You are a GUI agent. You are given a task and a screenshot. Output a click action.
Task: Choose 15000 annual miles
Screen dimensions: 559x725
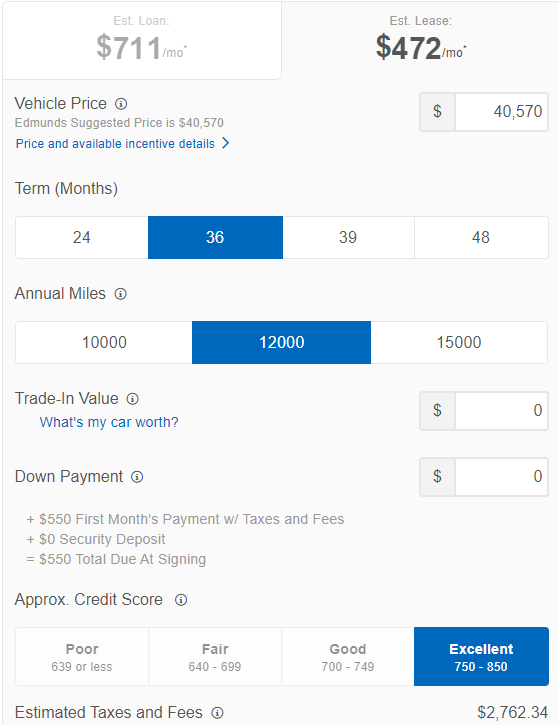pos(459,342)
